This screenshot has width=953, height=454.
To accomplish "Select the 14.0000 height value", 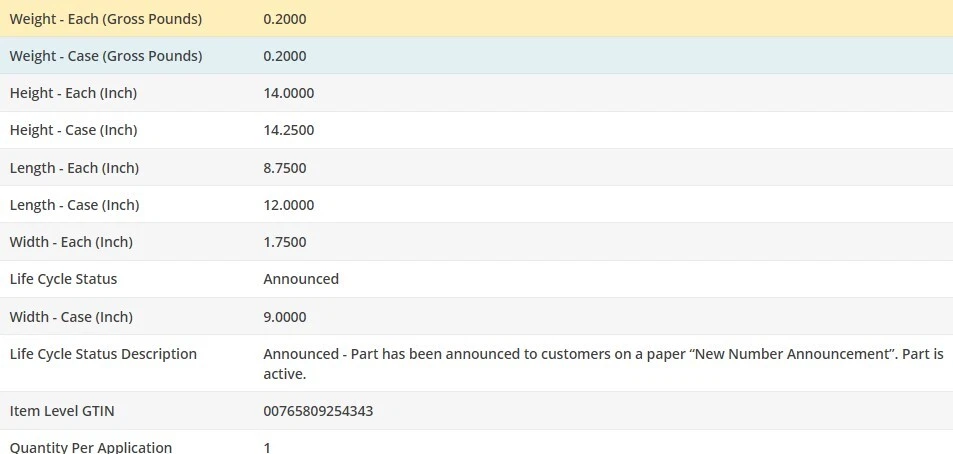I will [x=289, y=93].
